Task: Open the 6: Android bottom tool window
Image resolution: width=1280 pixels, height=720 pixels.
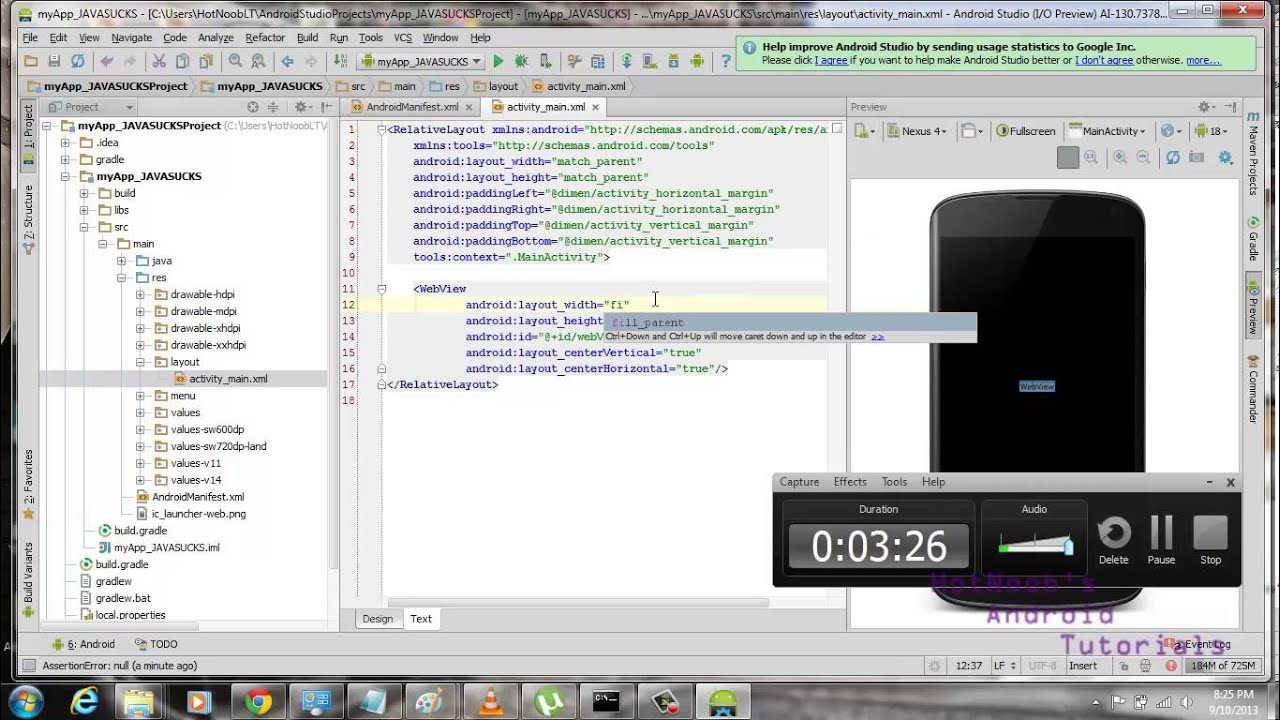Action: click(90, 644)
